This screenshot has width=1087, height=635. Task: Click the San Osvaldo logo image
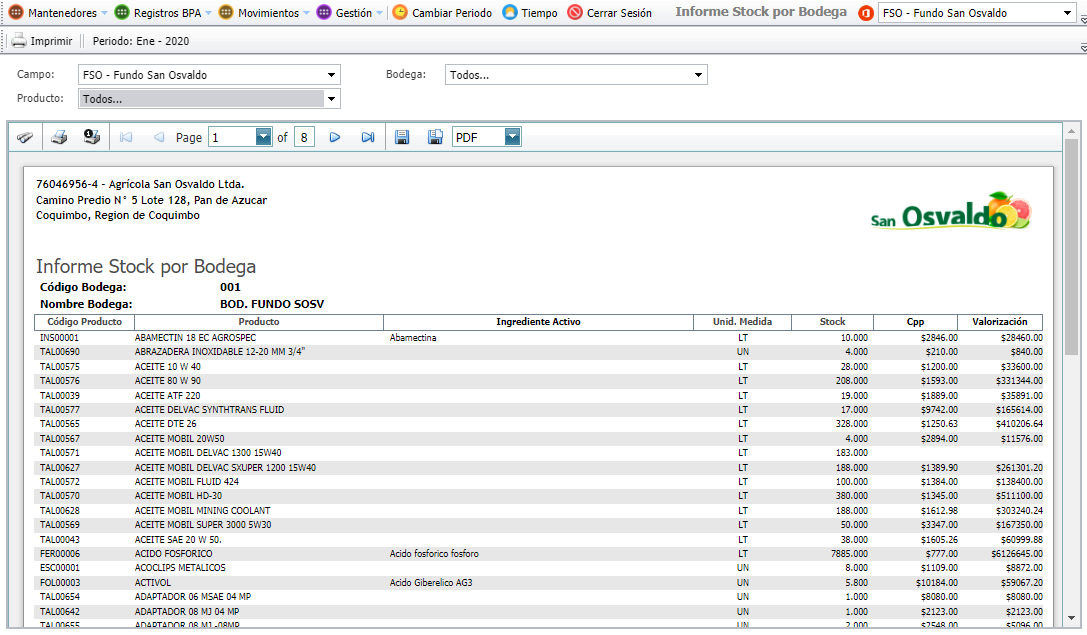(951, 211)
